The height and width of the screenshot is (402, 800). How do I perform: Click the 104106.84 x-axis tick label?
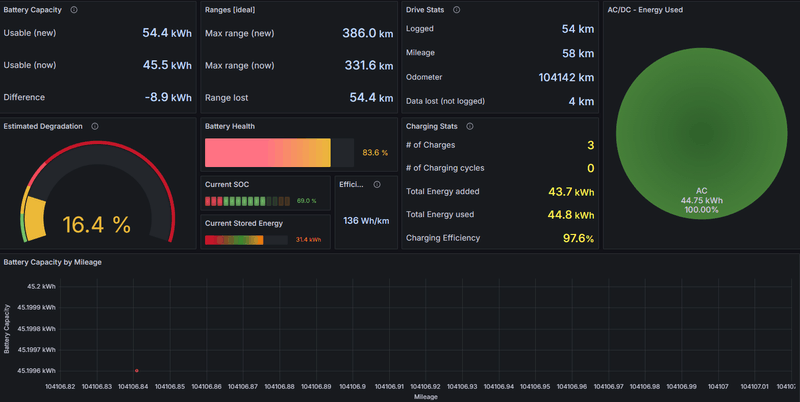tap(133, 387)
